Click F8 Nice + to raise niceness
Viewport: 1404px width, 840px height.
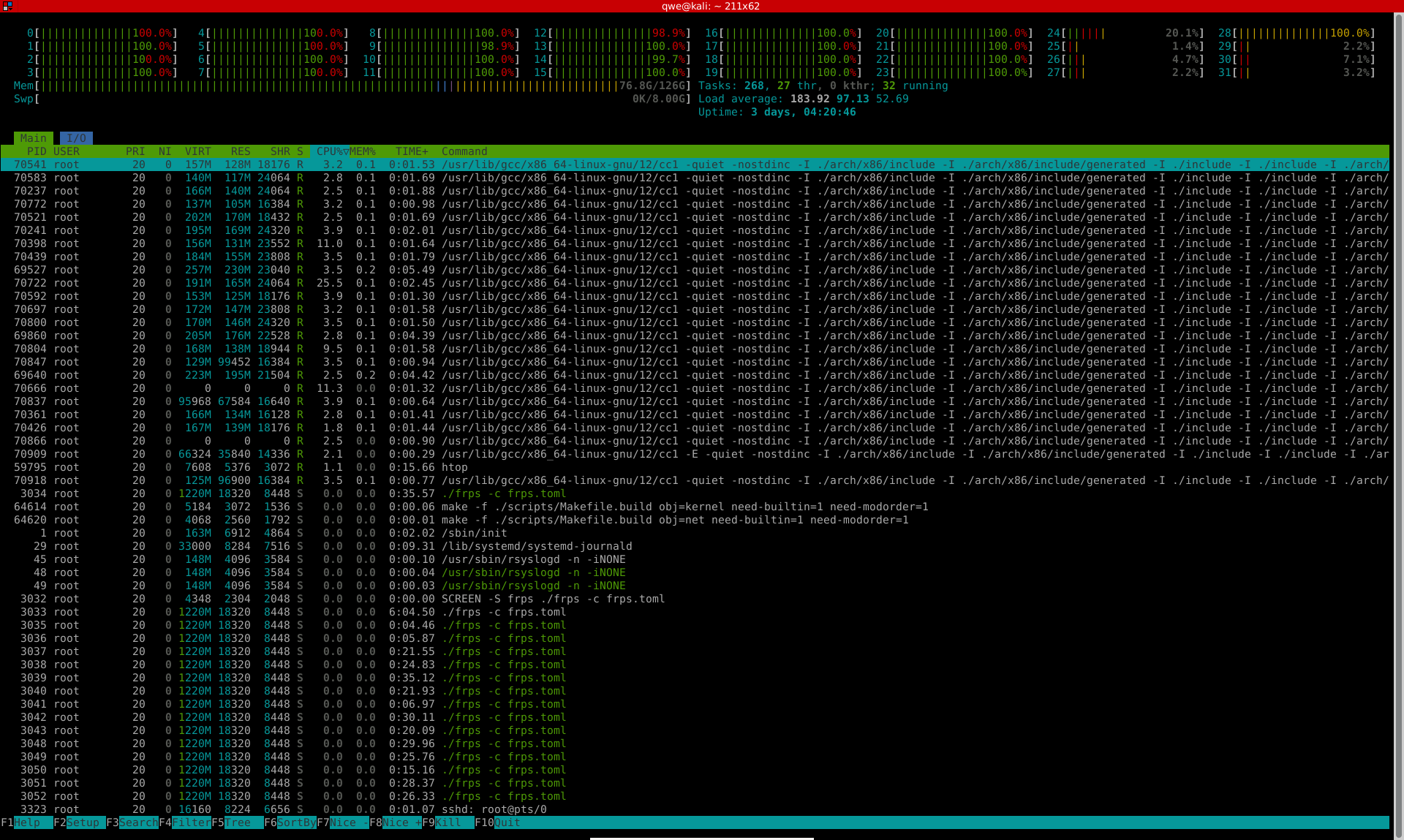tap(396, 822)
